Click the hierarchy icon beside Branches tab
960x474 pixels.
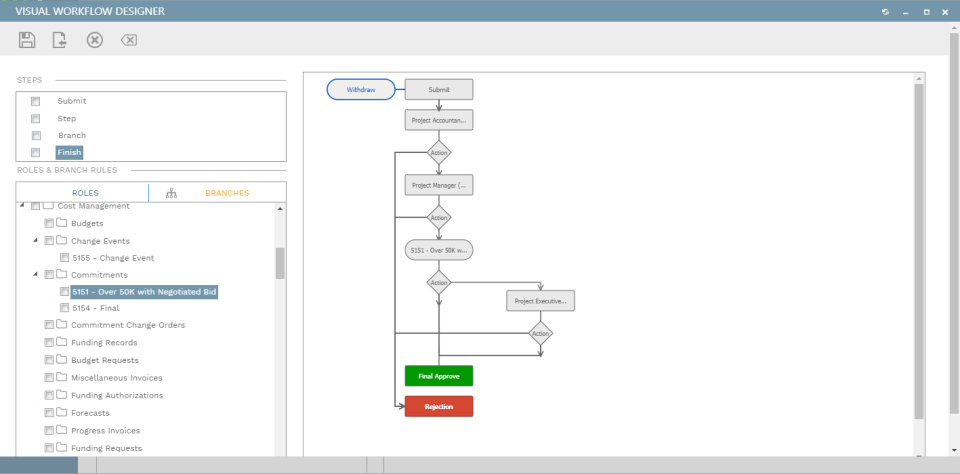click(171, 193)
